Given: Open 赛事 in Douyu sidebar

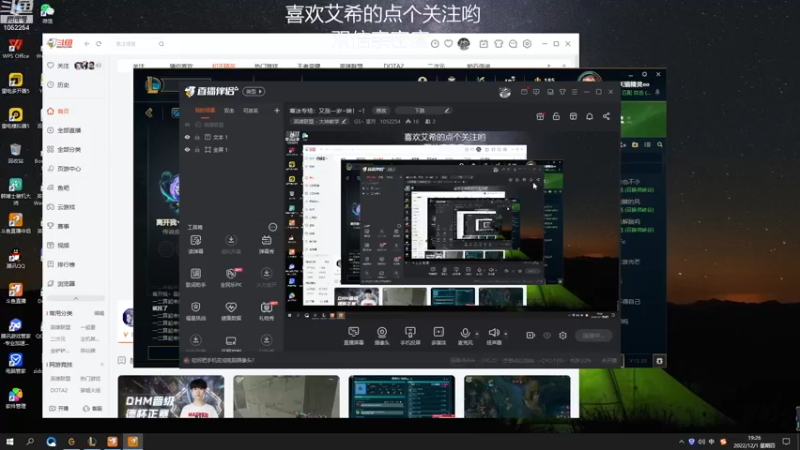Looking at the screenshot, I should coord(58,226).
